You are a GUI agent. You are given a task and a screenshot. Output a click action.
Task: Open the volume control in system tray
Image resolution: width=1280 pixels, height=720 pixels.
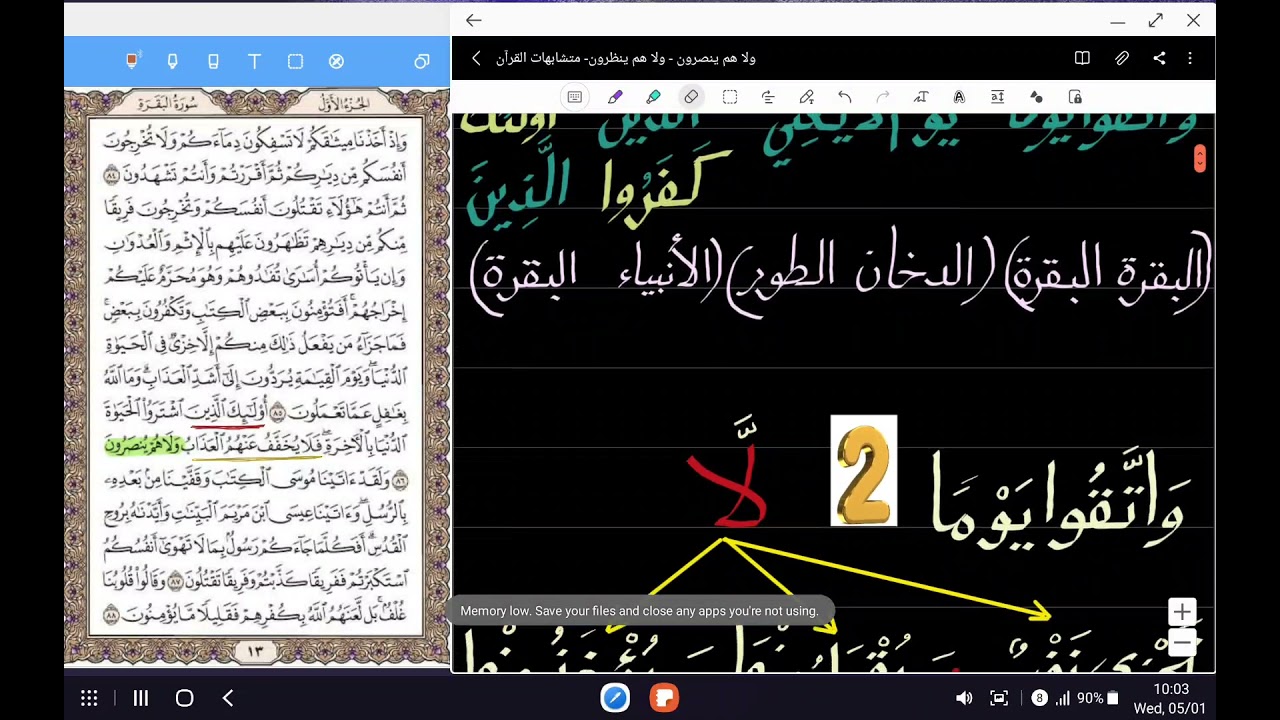[964, 698]
